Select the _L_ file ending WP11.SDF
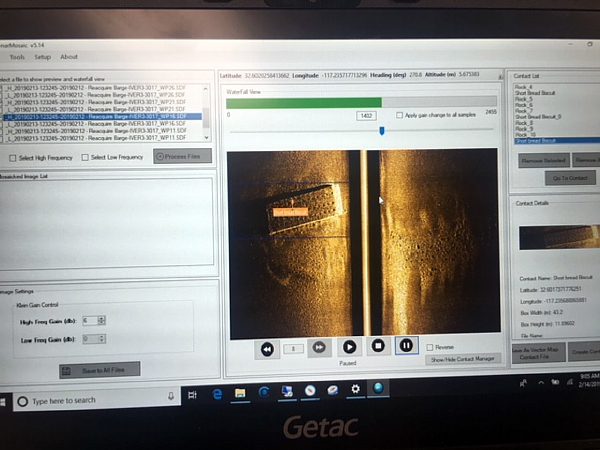600x450 pixels. (96, 138)
